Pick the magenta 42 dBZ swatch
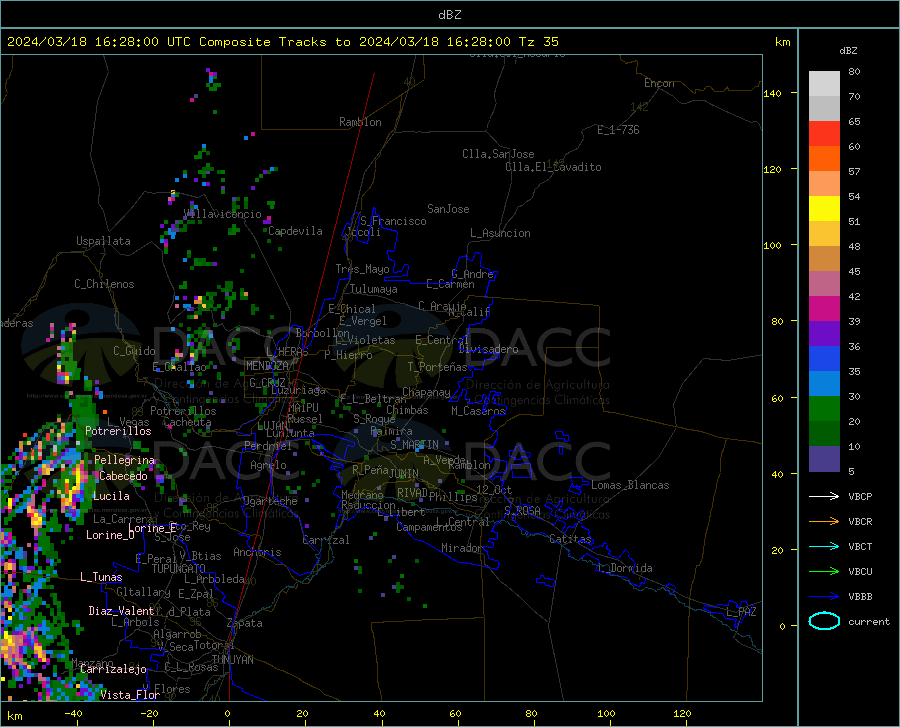This screenshot has width=900, height=727. pos(824,309)
